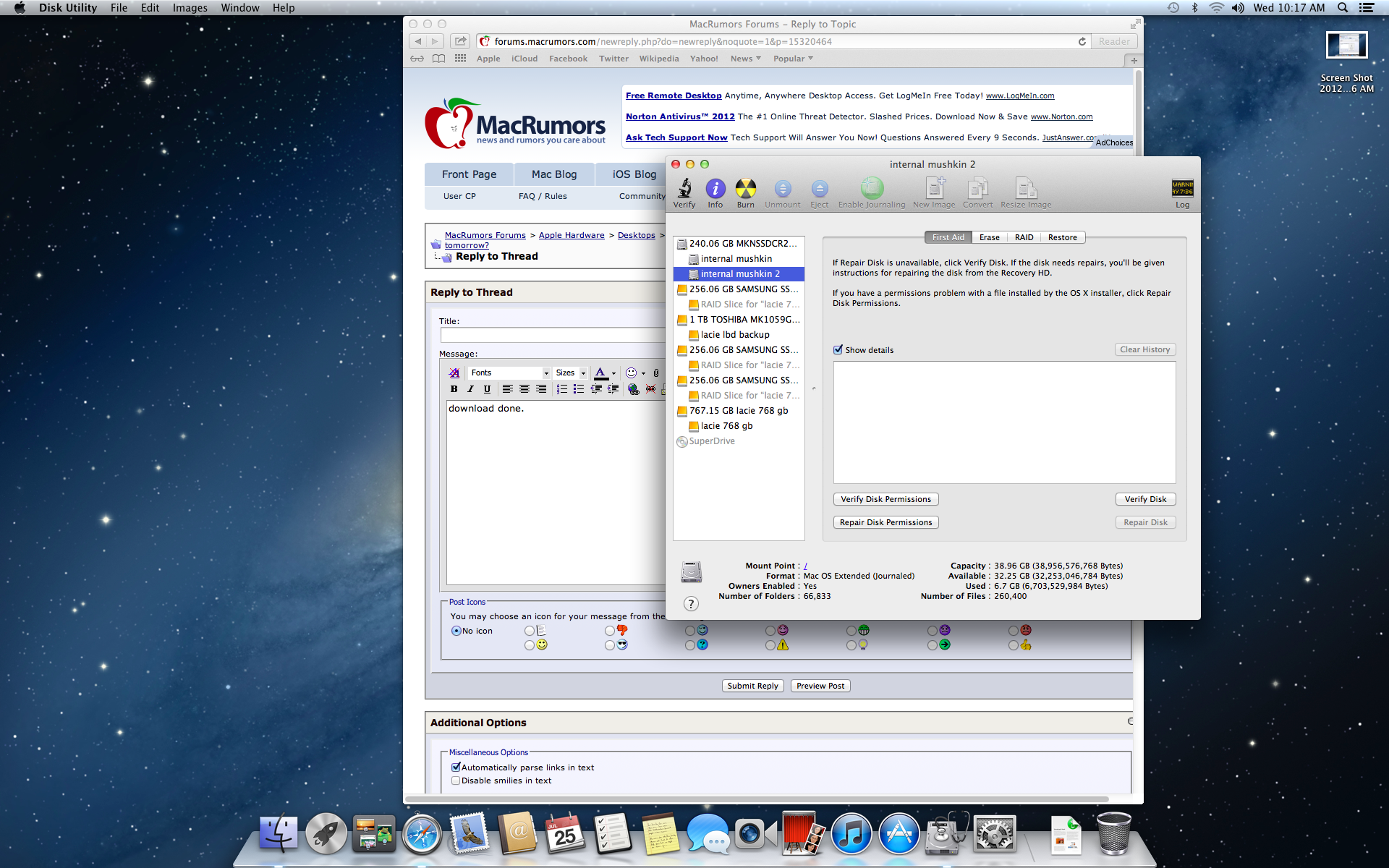Uncheck the Show details checkbox
The width and height of the screenshot is (1389, 868).
838,349
